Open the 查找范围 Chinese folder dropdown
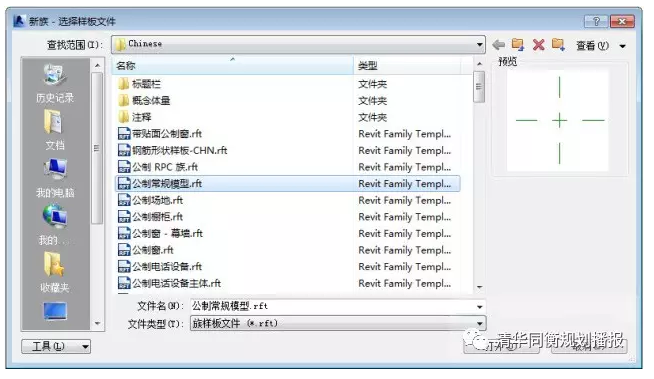Viewport: 654px width, 379px height. tap(299, 44)
